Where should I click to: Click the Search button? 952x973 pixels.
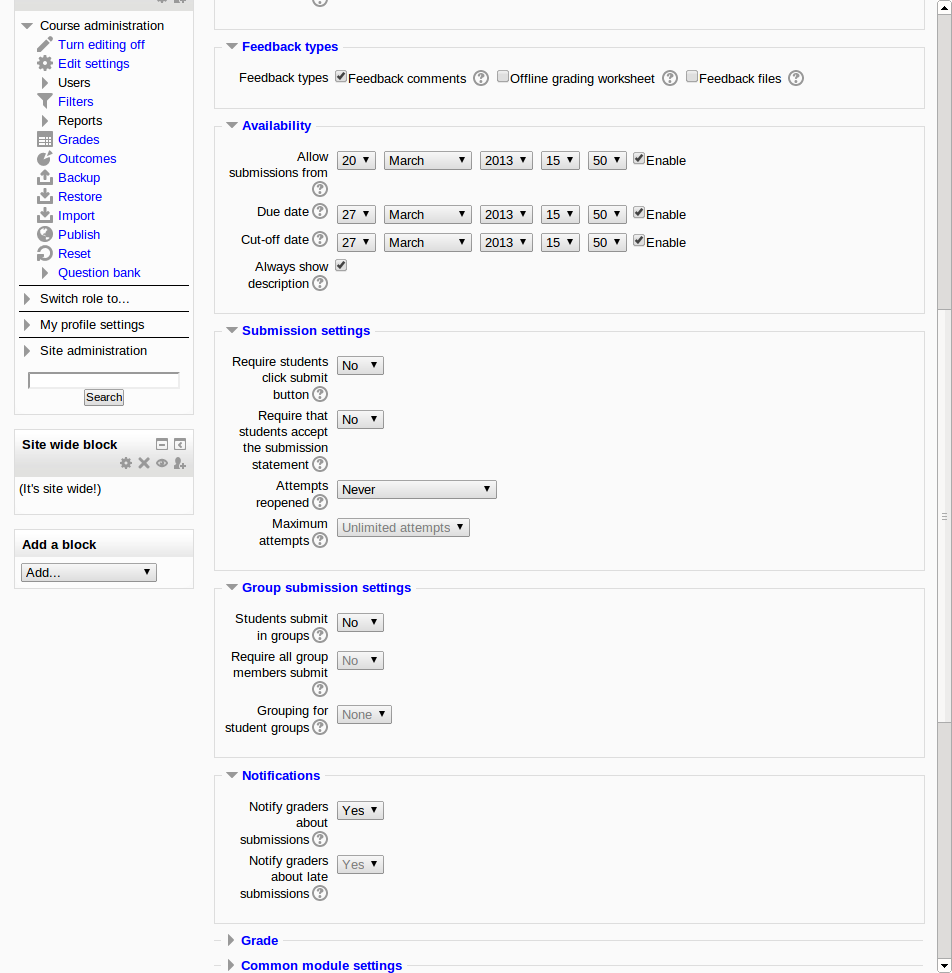pos(104,397)
